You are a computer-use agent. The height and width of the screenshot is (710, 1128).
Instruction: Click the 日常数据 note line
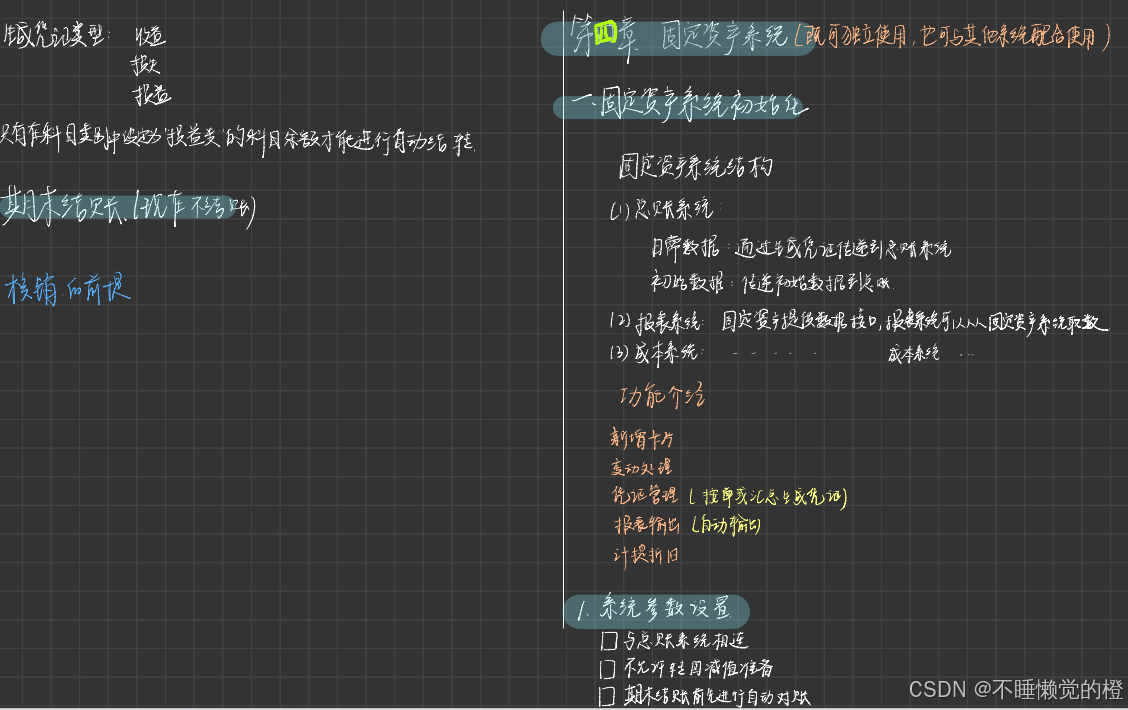point(801,248)
